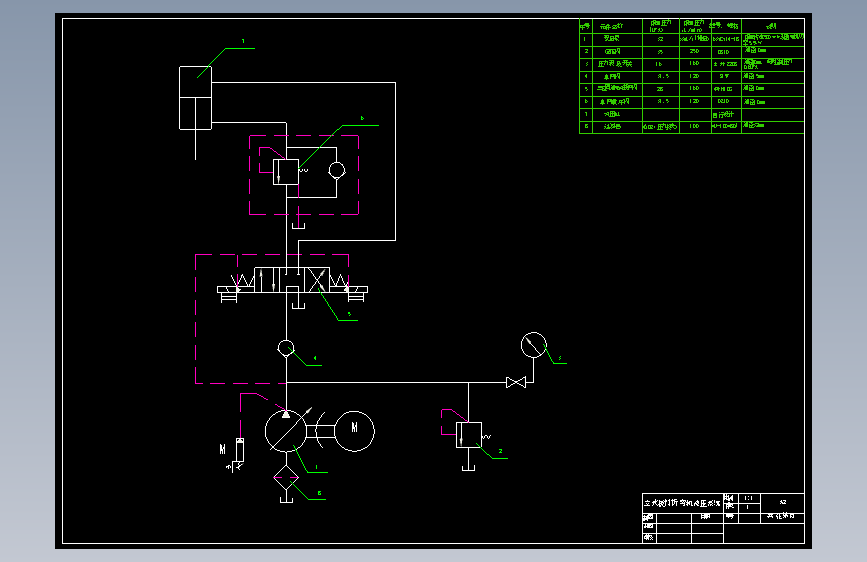Select the relief valve square labeled 2
Image resolution: width=867 pixels, height=562 pixels.
[468, 435]
